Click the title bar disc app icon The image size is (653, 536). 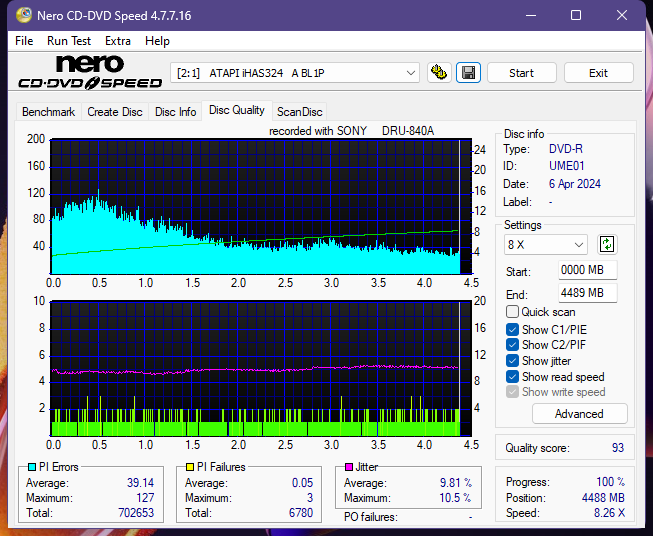pyautogui.click(x=24, y=15)
